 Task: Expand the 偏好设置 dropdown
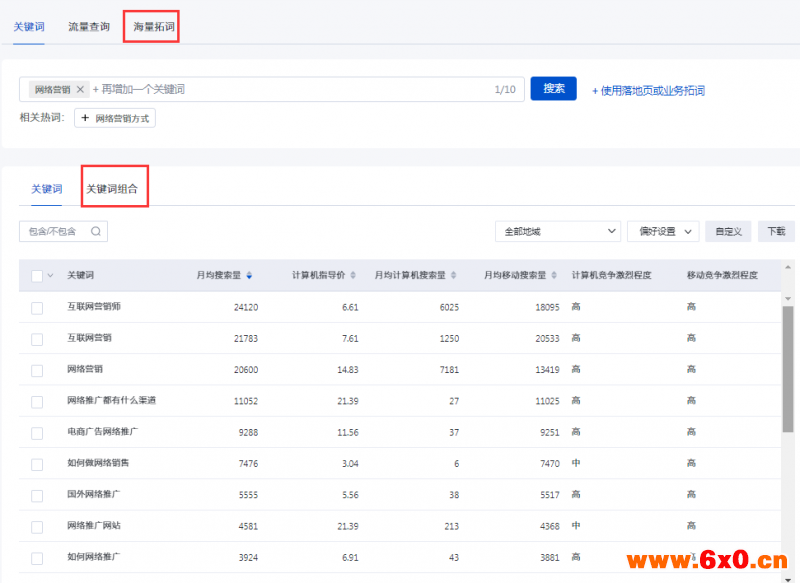click(663, 232)
